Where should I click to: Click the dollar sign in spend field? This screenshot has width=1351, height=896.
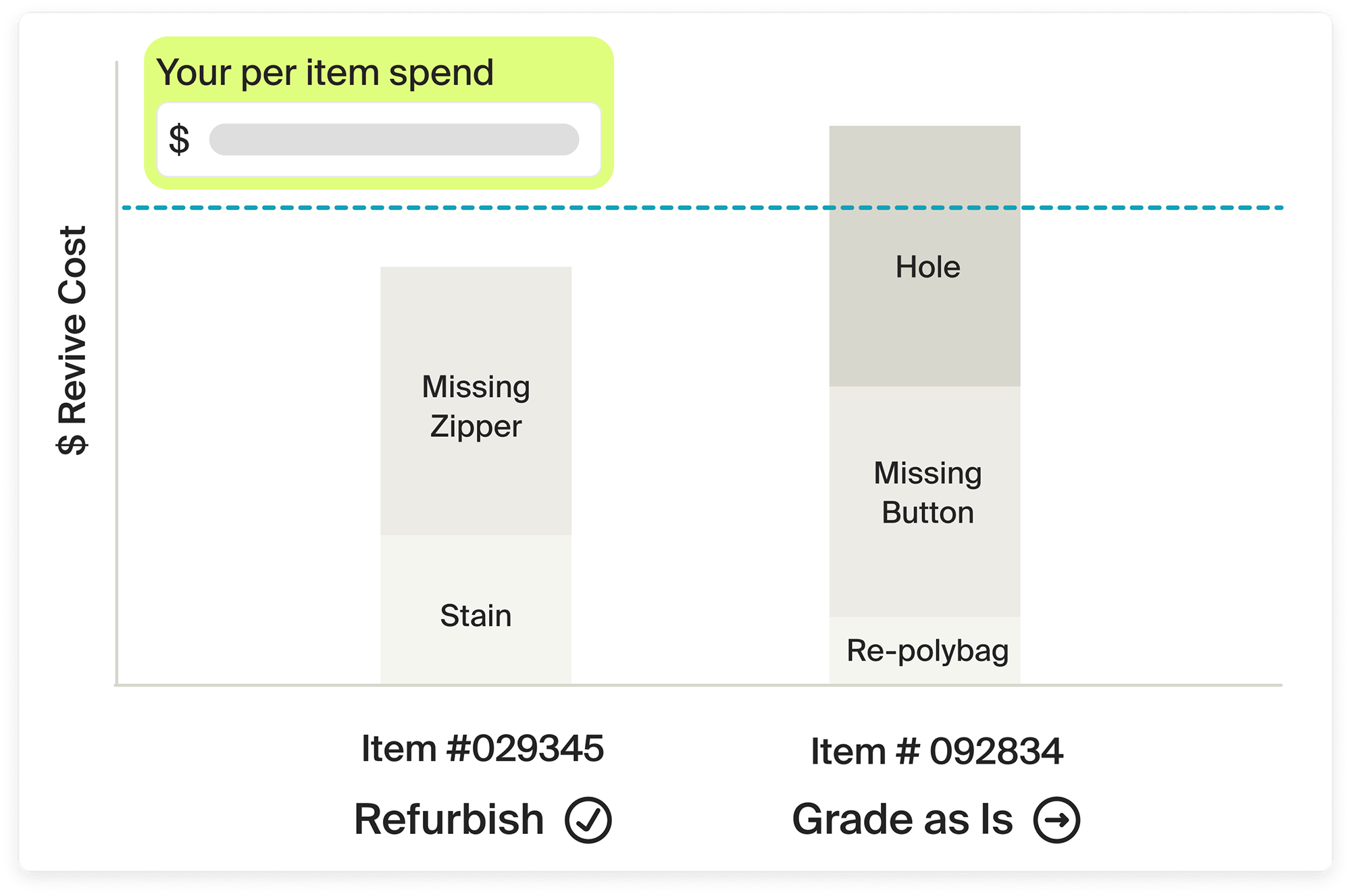point(179,139)
